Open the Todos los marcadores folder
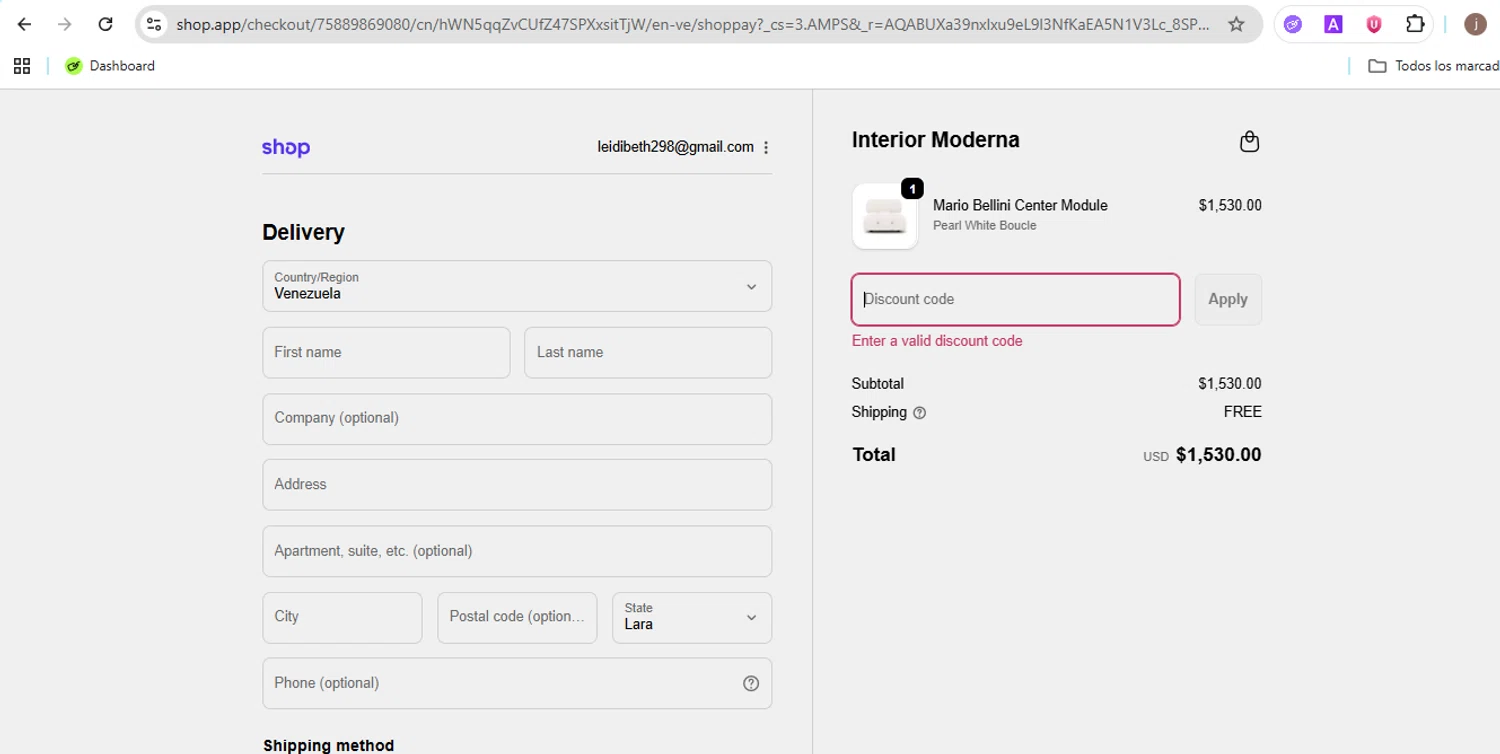Screen dimensions: 1500x754 pyautogui.click(x=1433, y=66)
